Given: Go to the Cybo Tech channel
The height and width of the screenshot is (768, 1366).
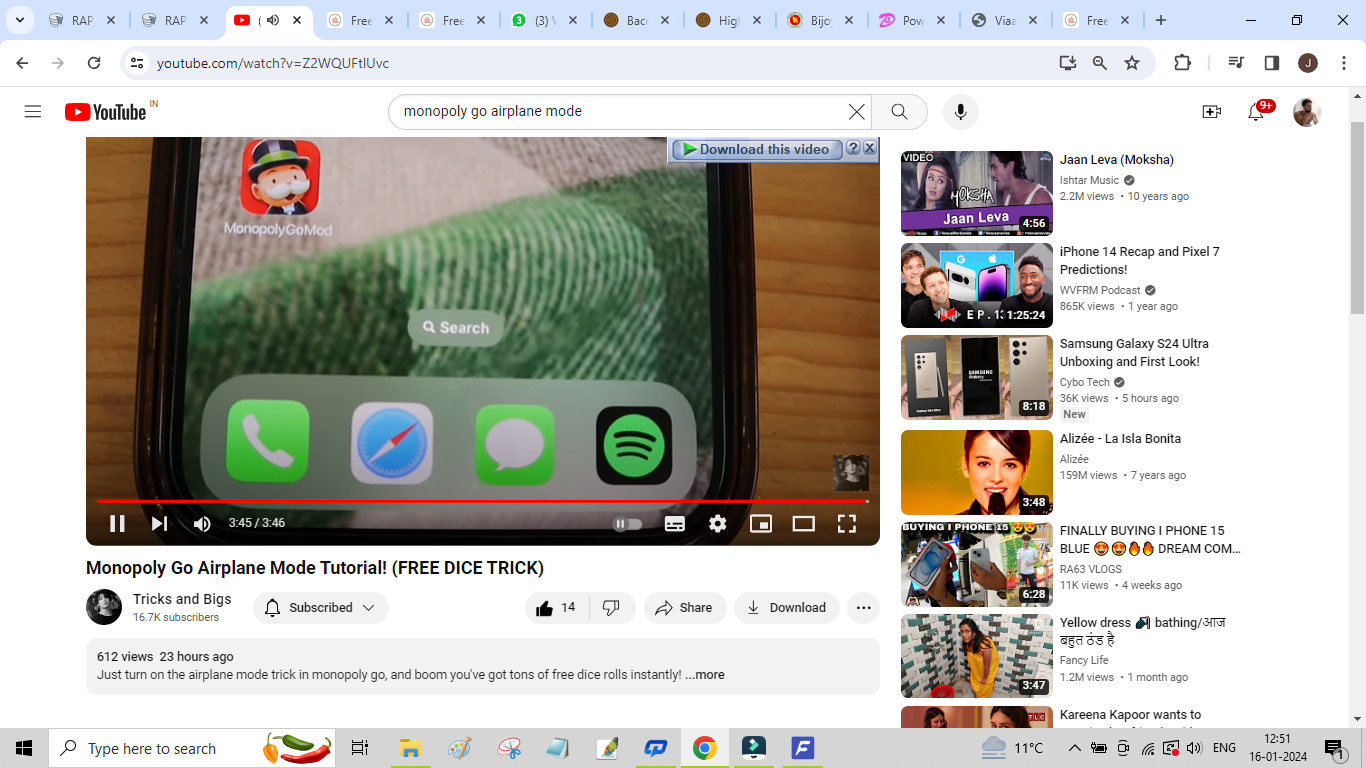Looking at the screenshot, I should coord(1085,382).
